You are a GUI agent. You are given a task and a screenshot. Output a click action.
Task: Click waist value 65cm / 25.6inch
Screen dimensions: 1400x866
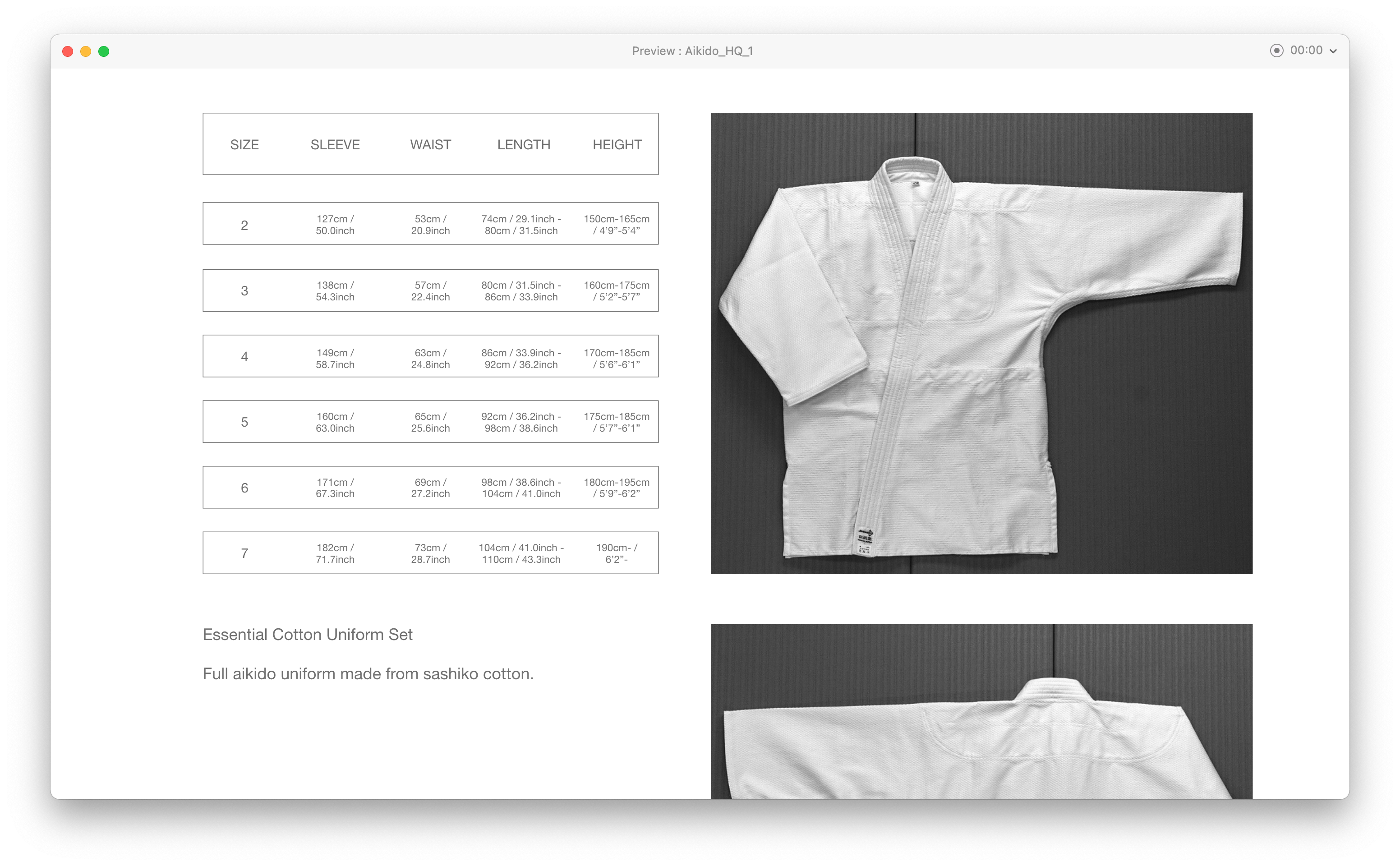point(431,422)
